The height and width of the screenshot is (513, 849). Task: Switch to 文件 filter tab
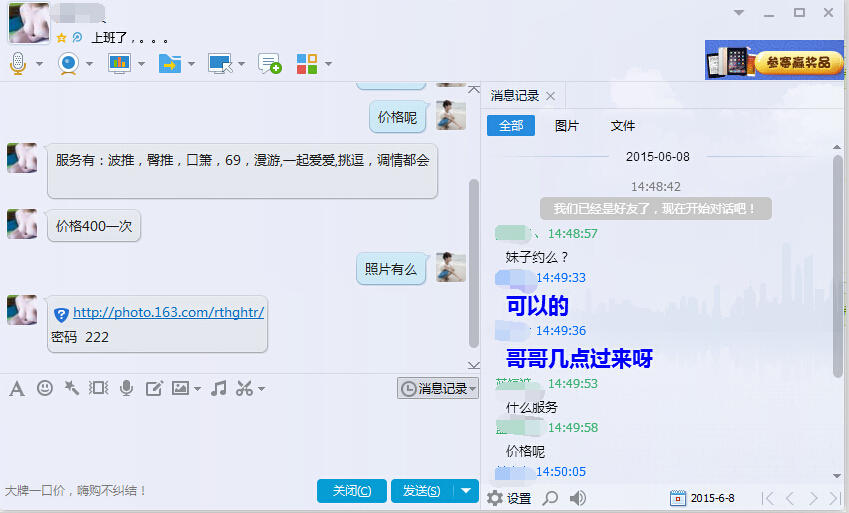623,126
